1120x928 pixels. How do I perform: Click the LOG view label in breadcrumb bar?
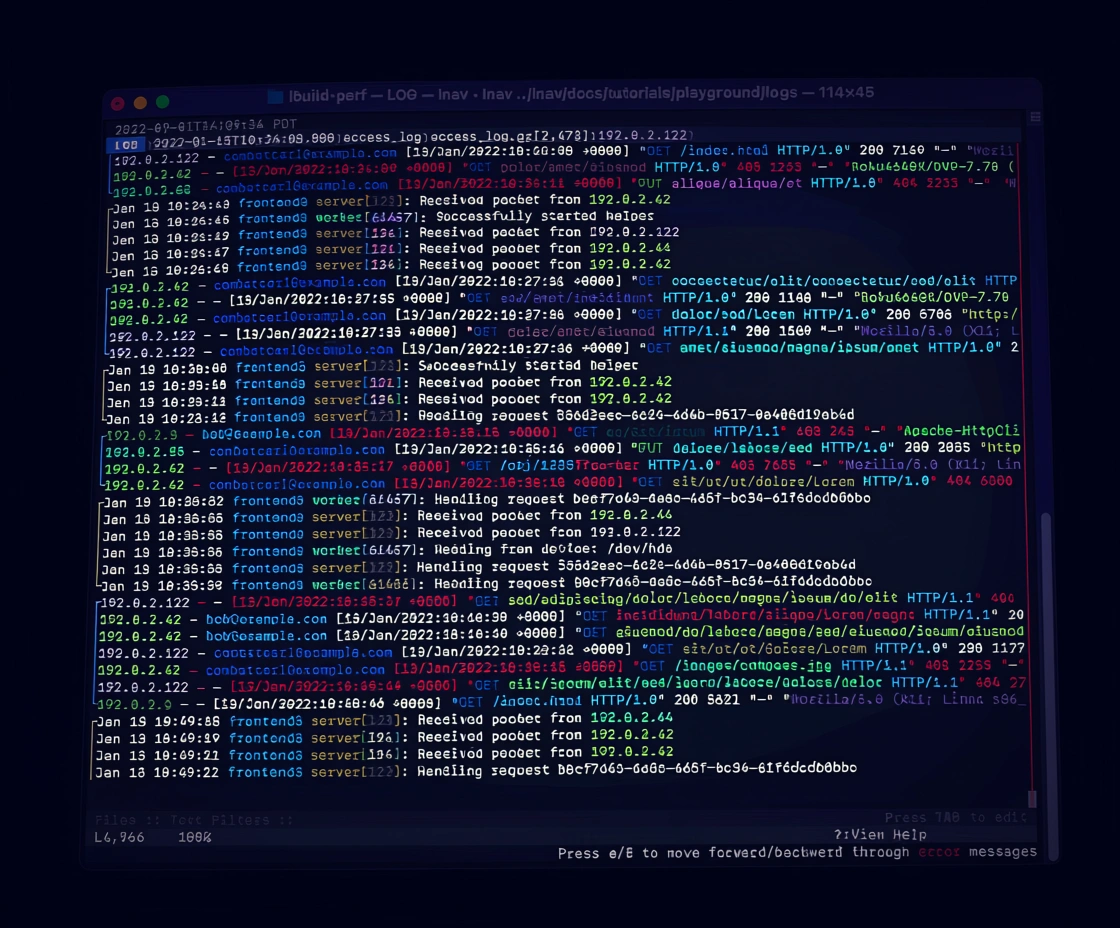[x=127, y=144]
